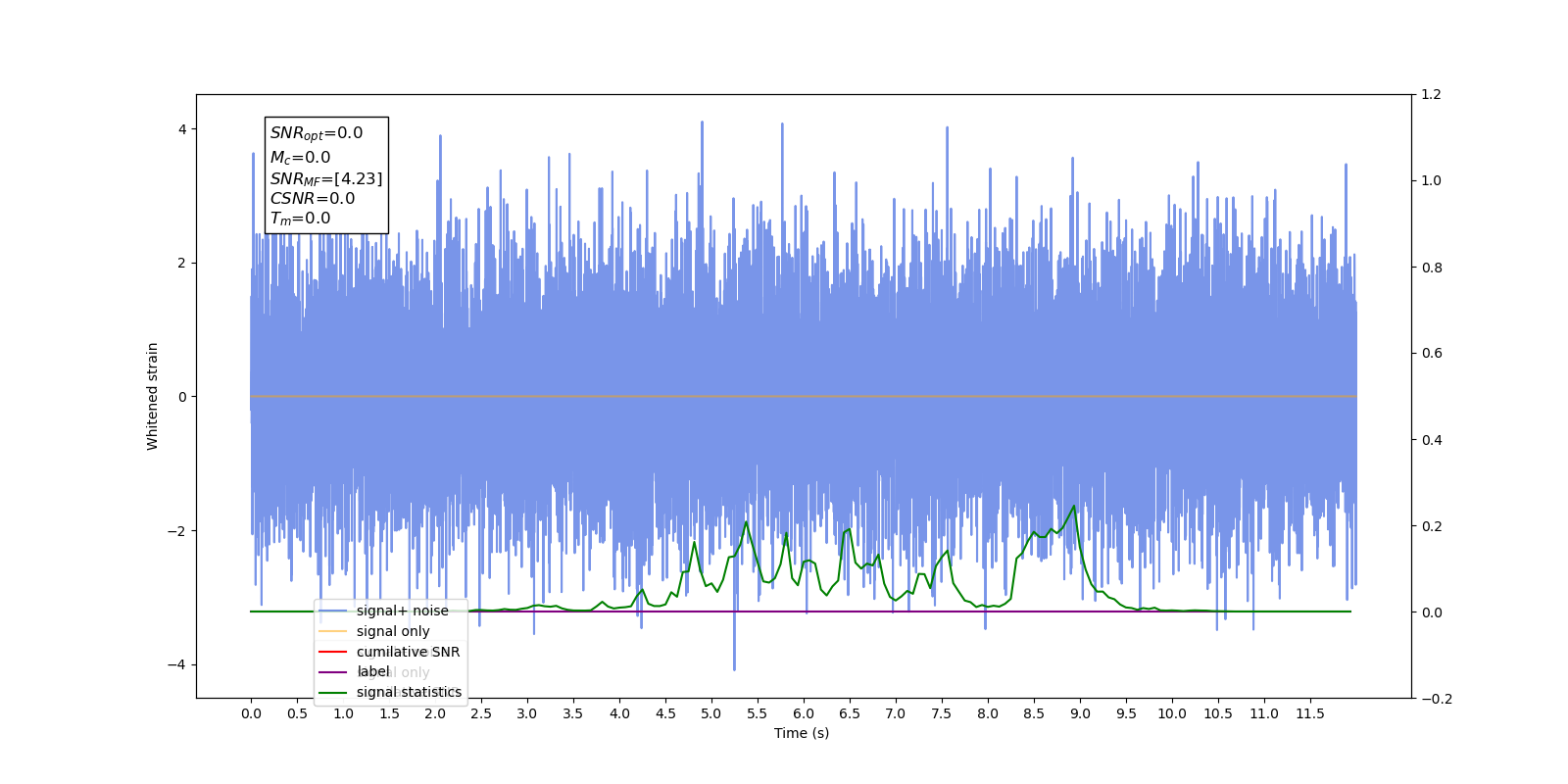Screen dimensions: 1568x784
Task: Click the 'signal statistics' legend label
Action: [409, 692]
